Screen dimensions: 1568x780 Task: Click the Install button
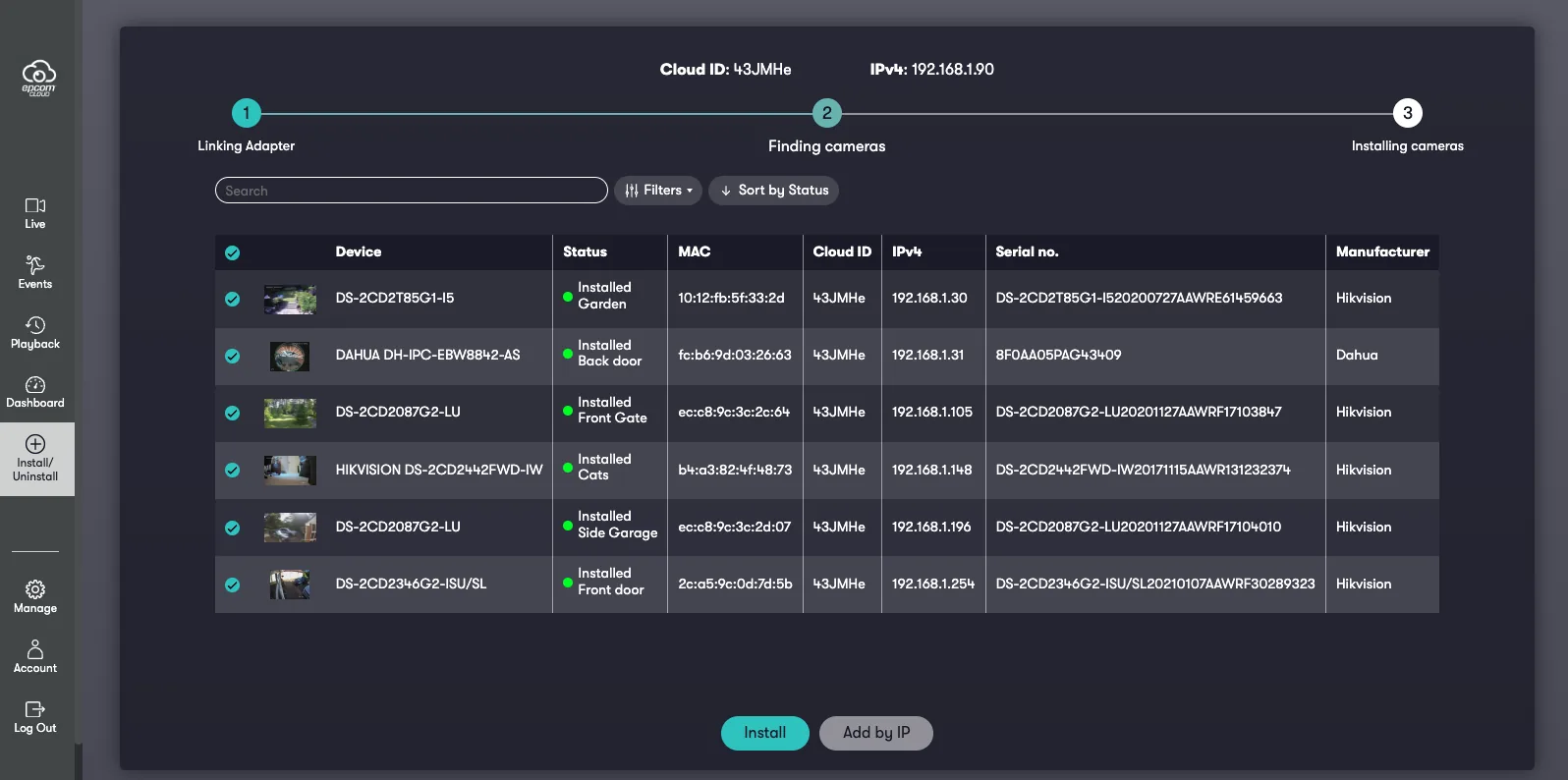[764, 733]
